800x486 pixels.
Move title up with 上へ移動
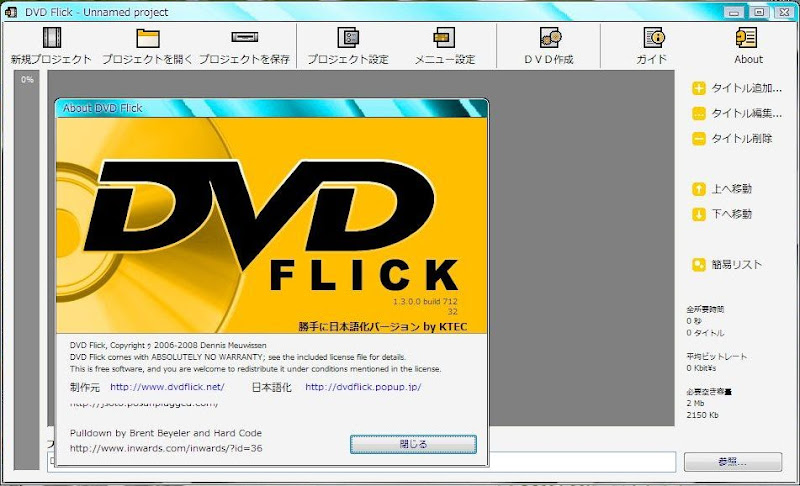tap(722, 188)
